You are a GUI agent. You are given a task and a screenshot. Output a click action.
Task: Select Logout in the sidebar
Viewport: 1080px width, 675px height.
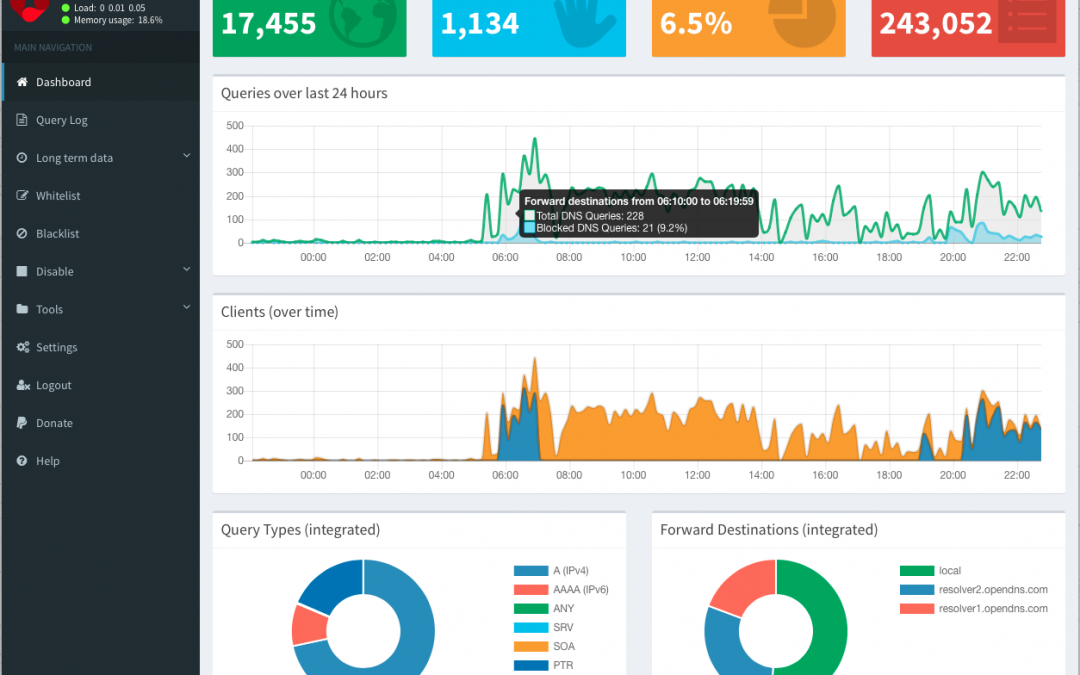tap(101, 385)
